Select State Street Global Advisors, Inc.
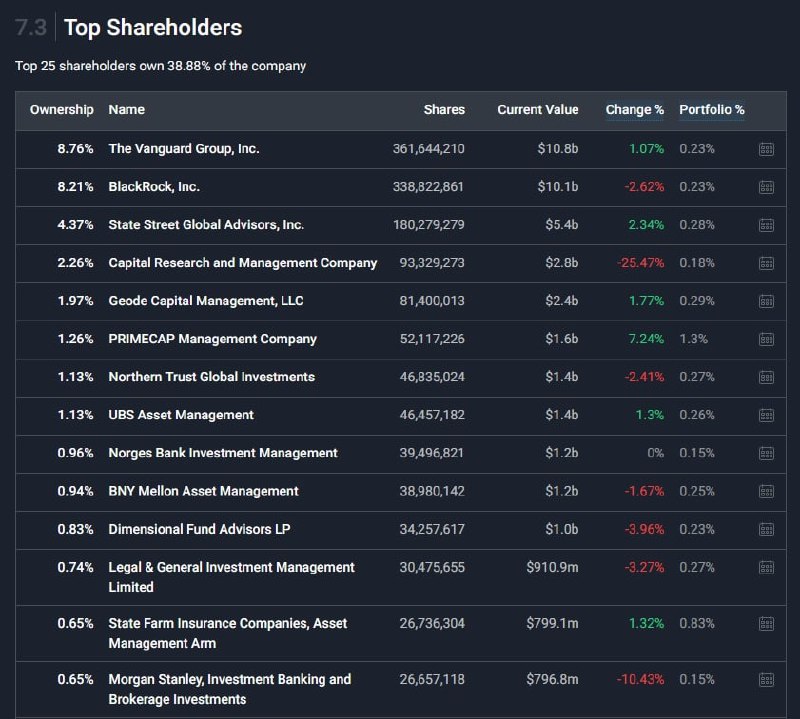Image resolution: width=800 pixels, height=719 pixels. (206, 225)
